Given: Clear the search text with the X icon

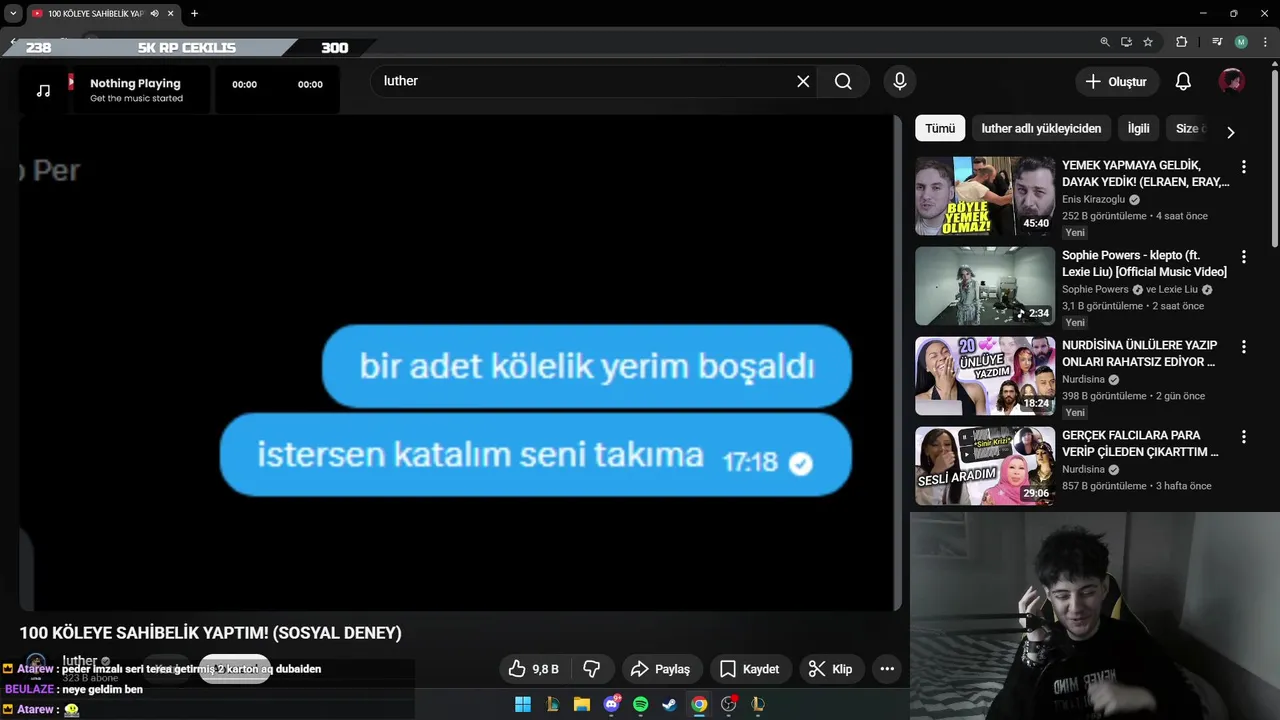Looking at the screenshot, I should pyautogui.click(x=803, y=81).
